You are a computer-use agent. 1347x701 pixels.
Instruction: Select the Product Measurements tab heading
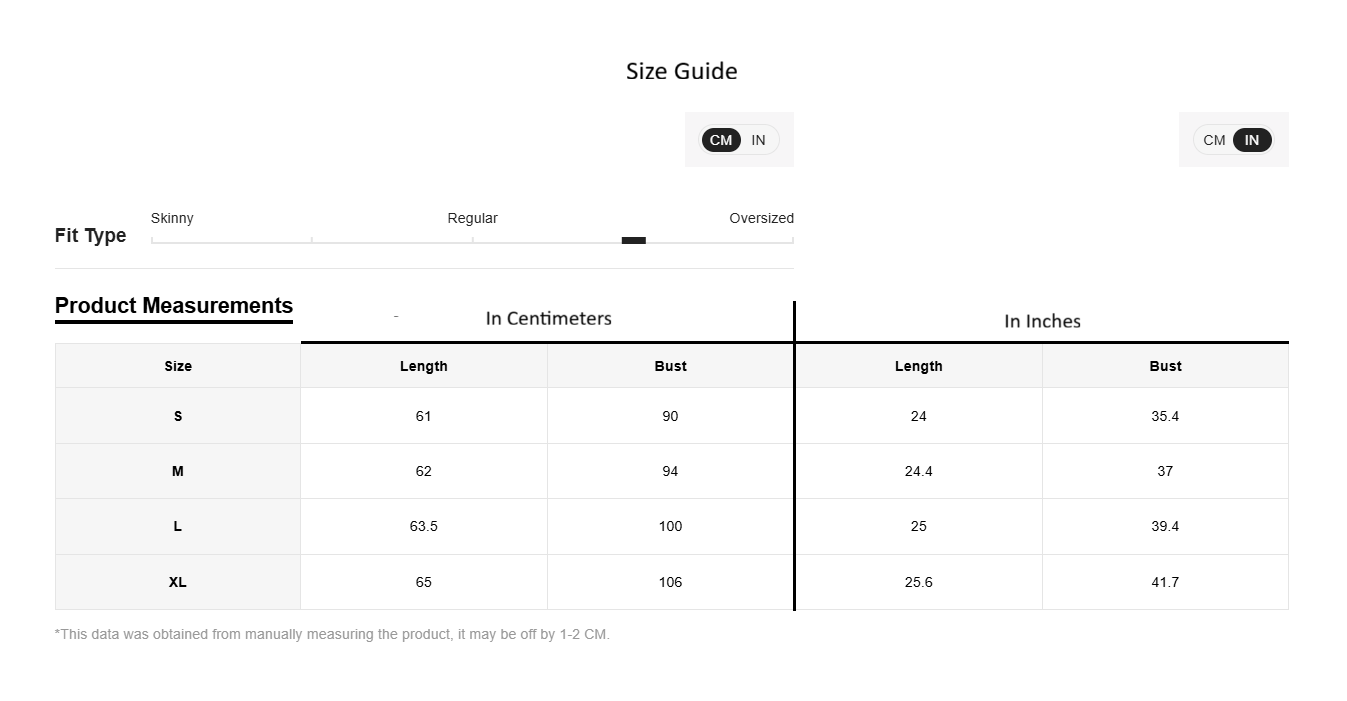click(x=174, y=306)
